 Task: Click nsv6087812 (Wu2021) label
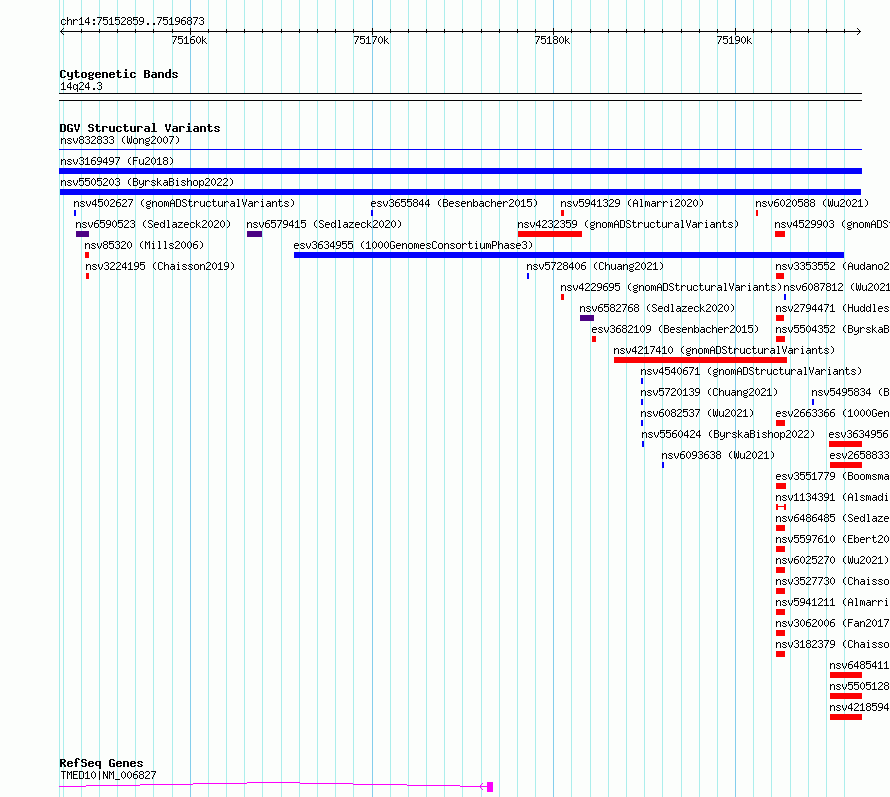click(836, 287)
